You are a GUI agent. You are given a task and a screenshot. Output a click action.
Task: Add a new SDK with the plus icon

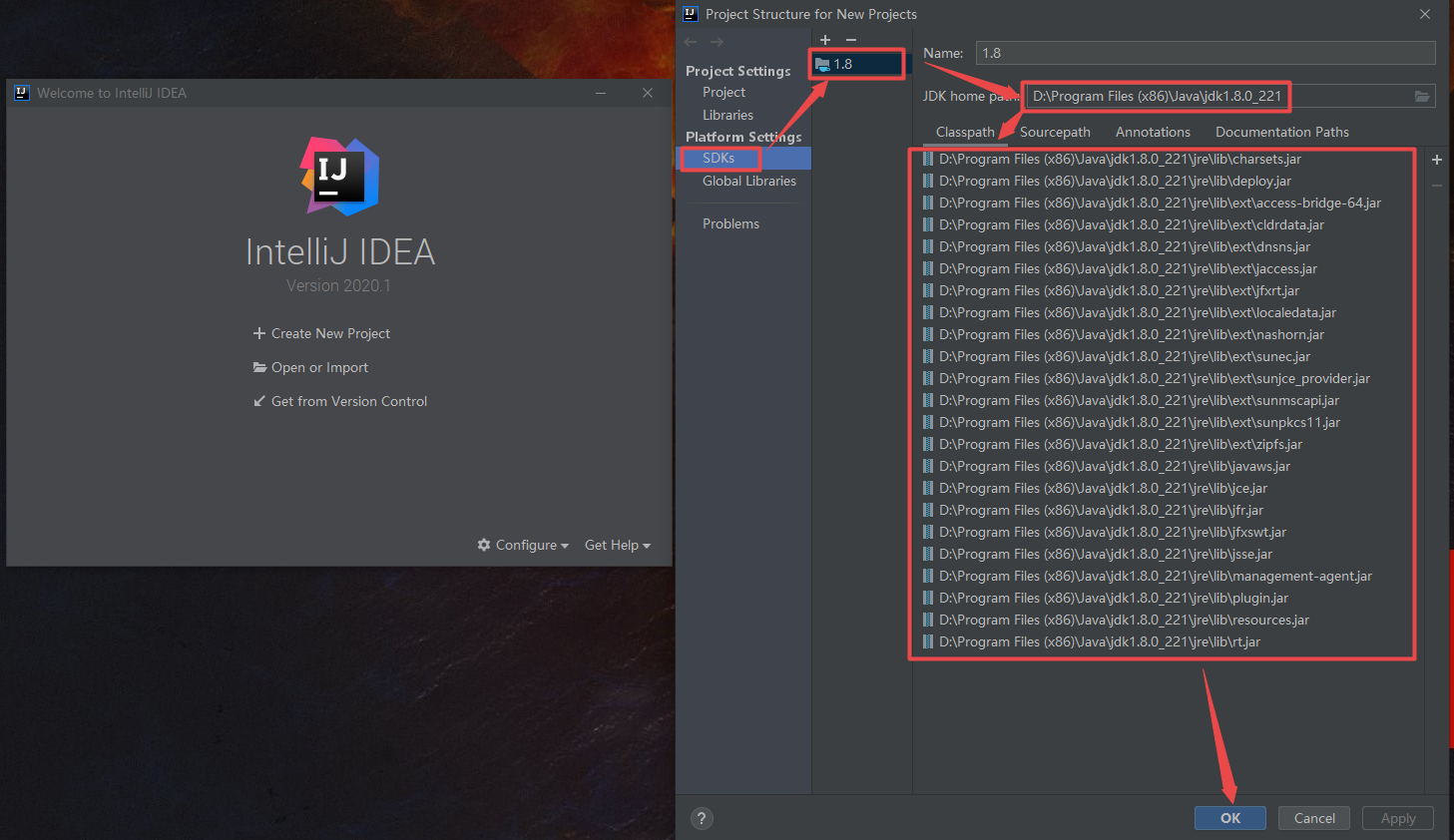(825, 40)
